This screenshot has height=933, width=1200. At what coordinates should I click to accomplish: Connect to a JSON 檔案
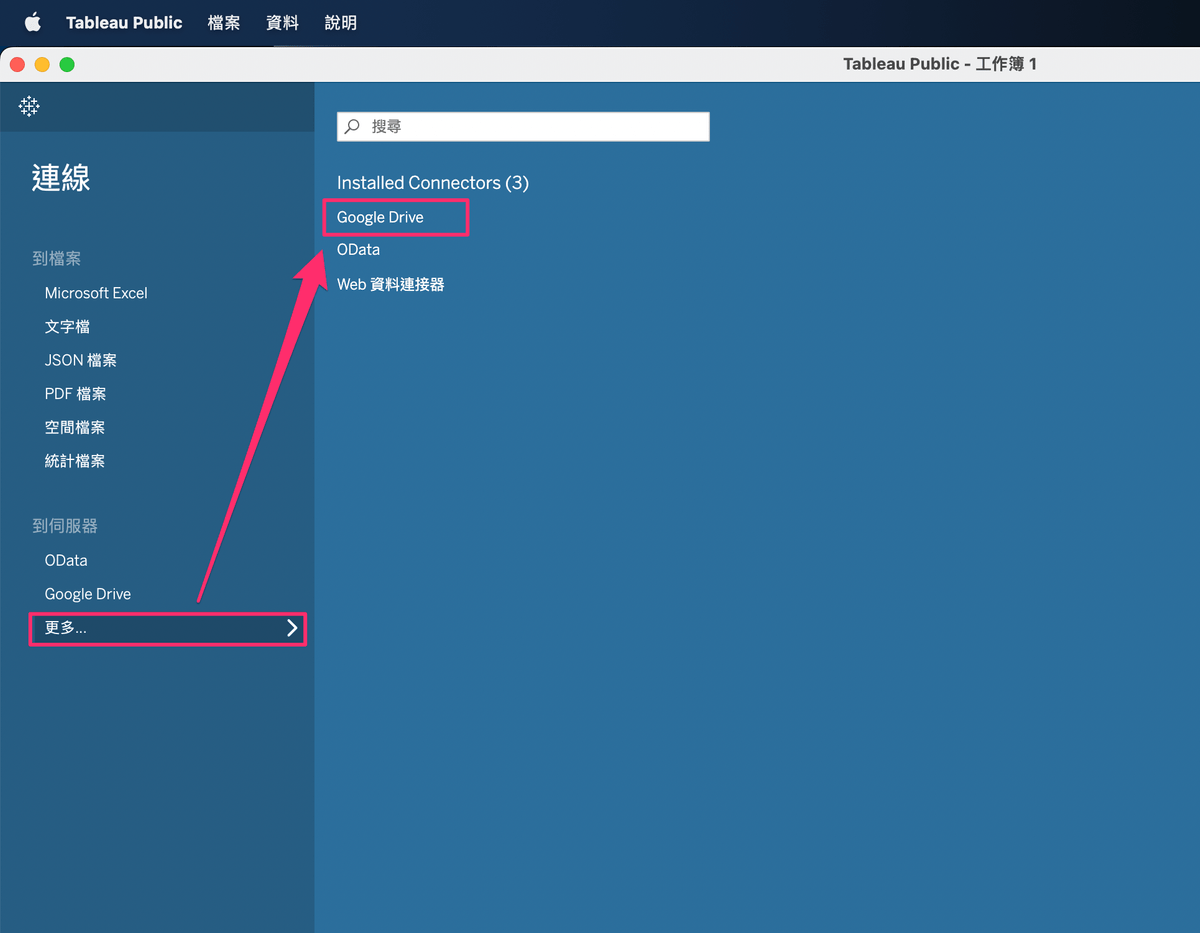point(81,360)
